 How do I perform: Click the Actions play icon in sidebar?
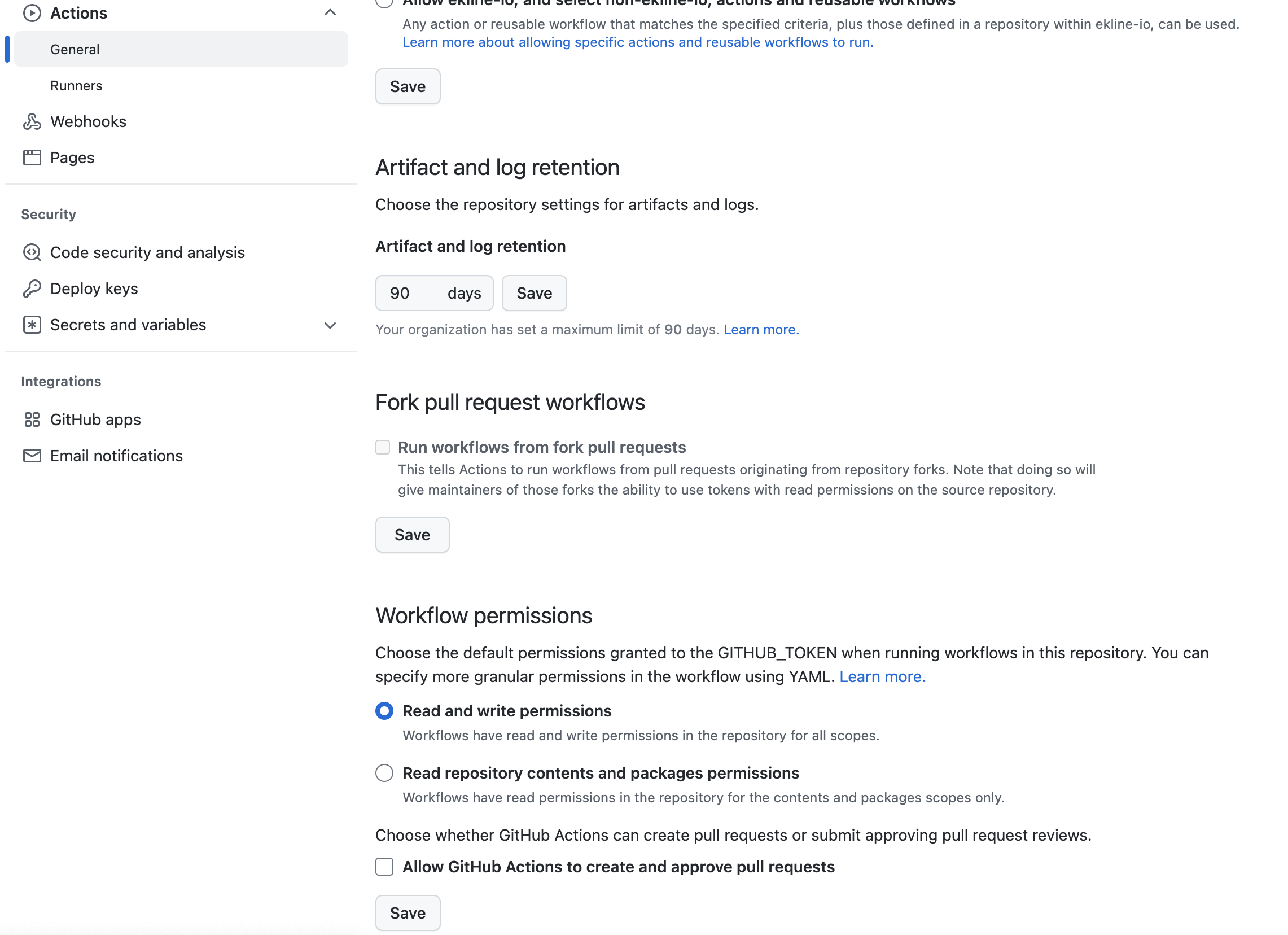(32, 13)
